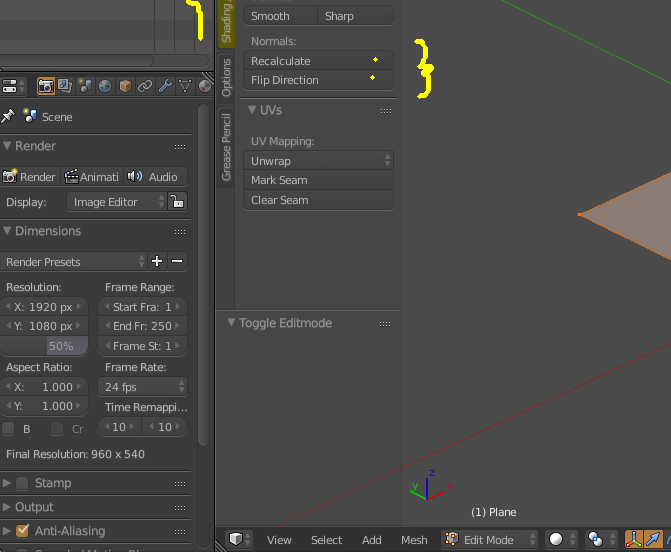Open the Scene properties tab icon
Viewport: 671px width, 552px height.
click(85, 86)
